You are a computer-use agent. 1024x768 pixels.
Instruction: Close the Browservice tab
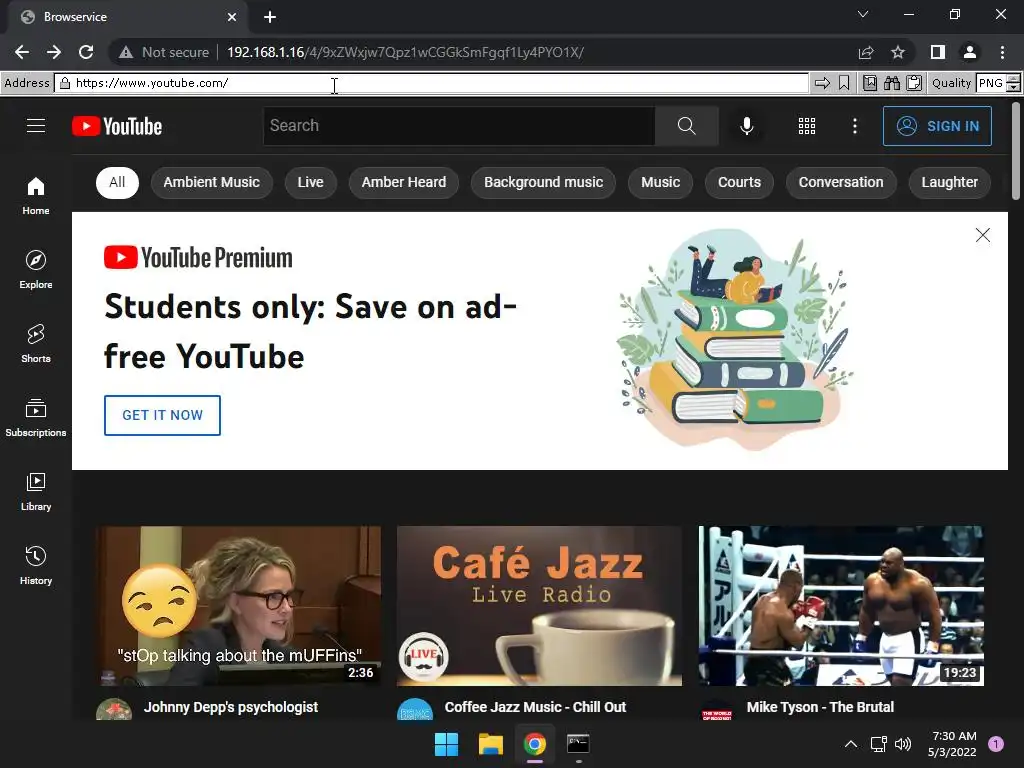click(x=232, y=17)
